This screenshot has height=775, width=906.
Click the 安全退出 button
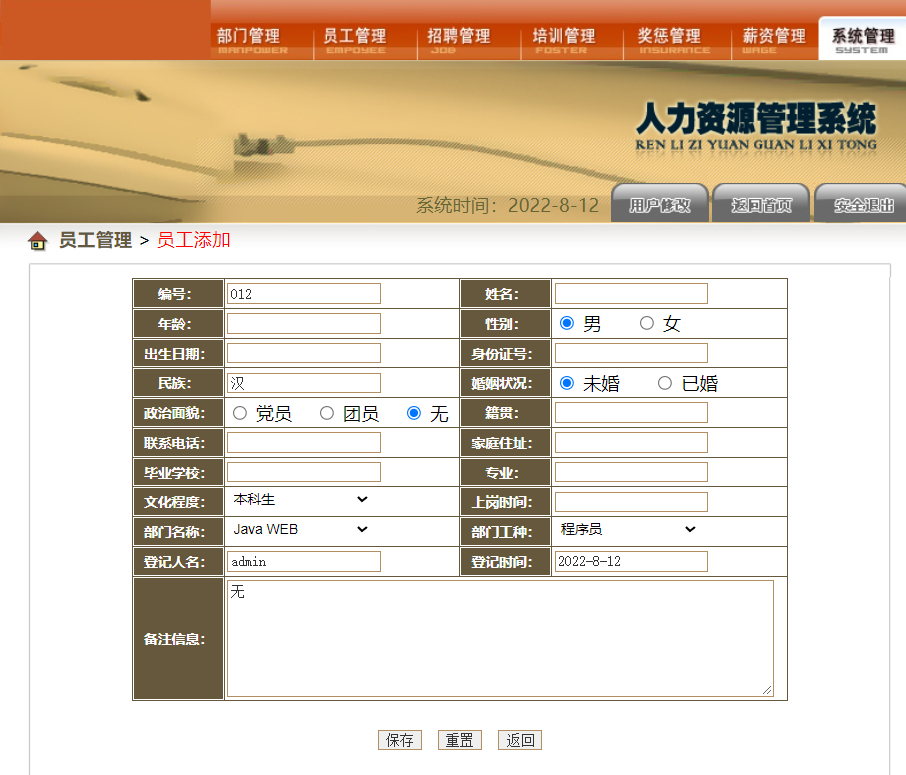pyautogui.click(x=862, y=203)
